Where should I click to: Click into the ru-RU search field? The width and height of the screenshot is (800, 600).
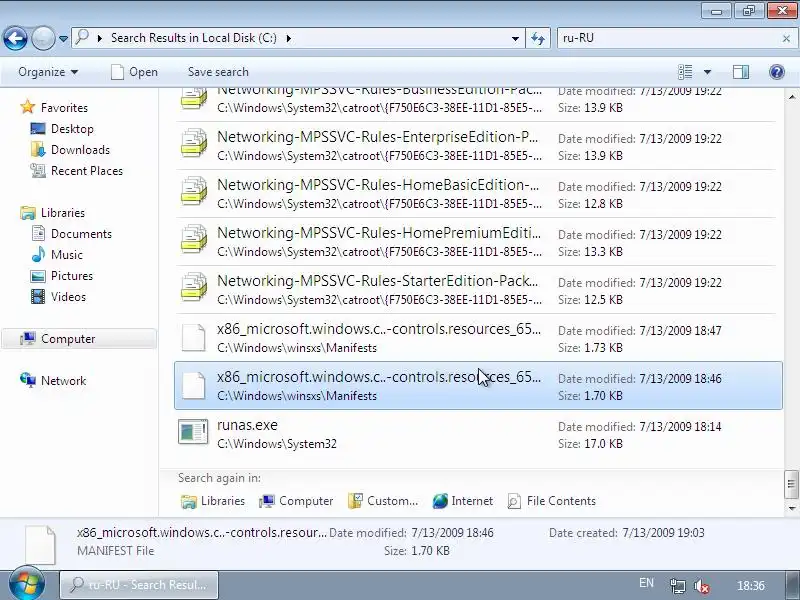[x=668, y=38]
